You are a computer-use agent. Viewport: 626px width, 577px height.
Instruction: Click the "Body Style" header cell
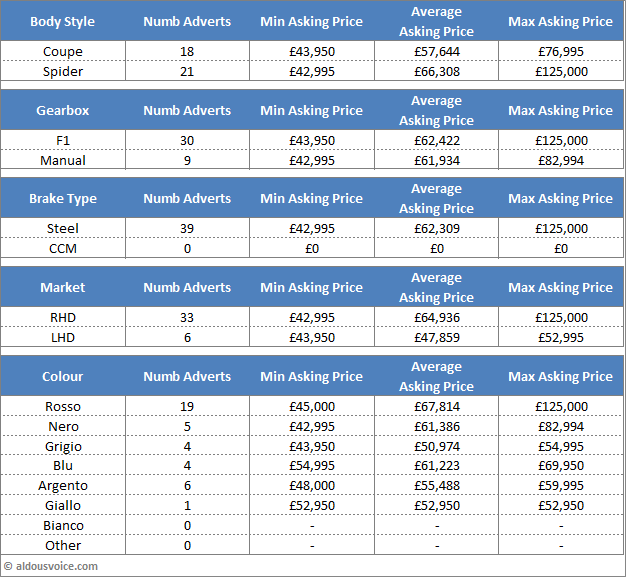pyautogui.click(x=63, y=22)
